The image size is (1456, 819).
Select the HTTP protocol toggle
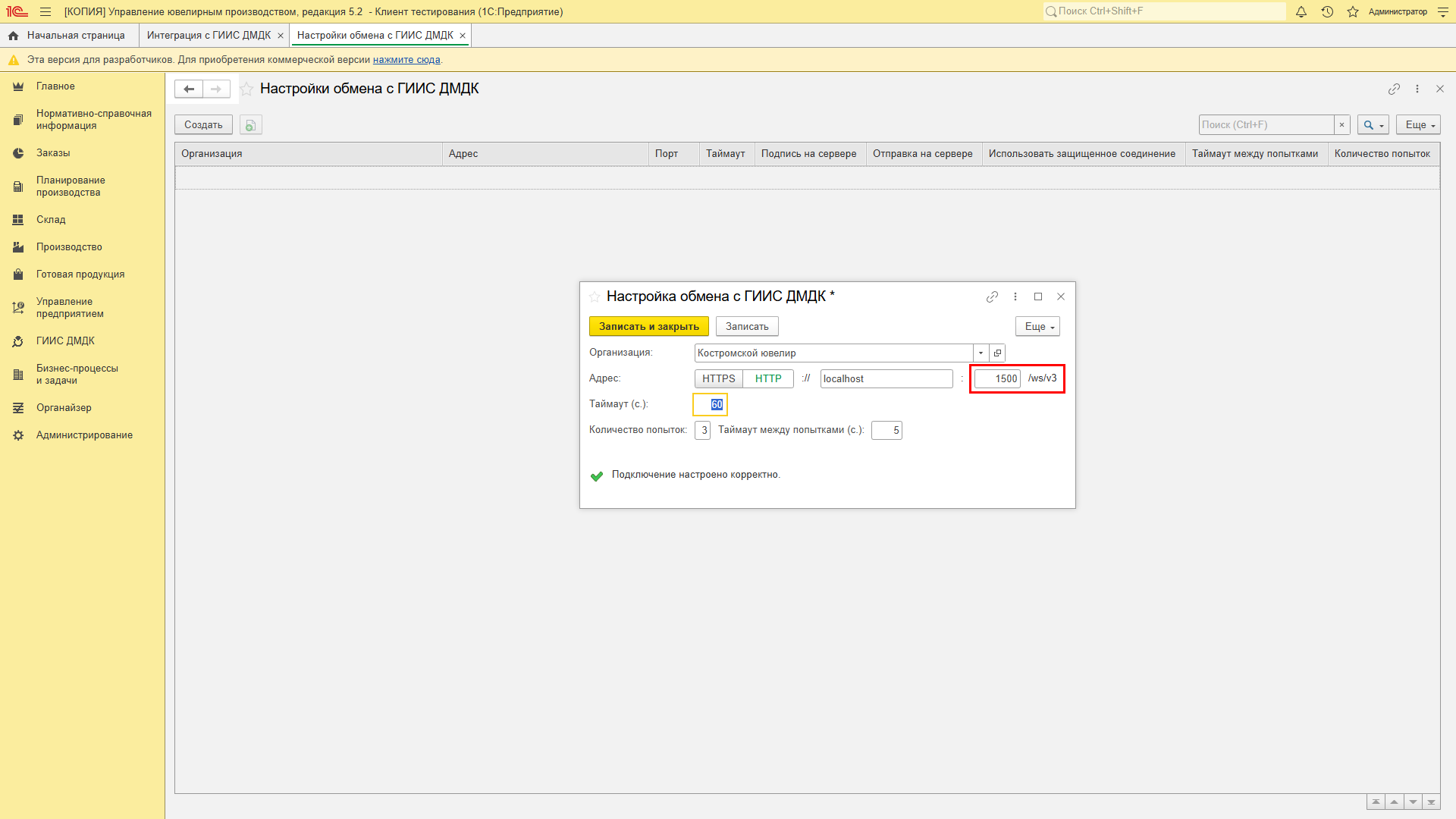coord(768,379)
